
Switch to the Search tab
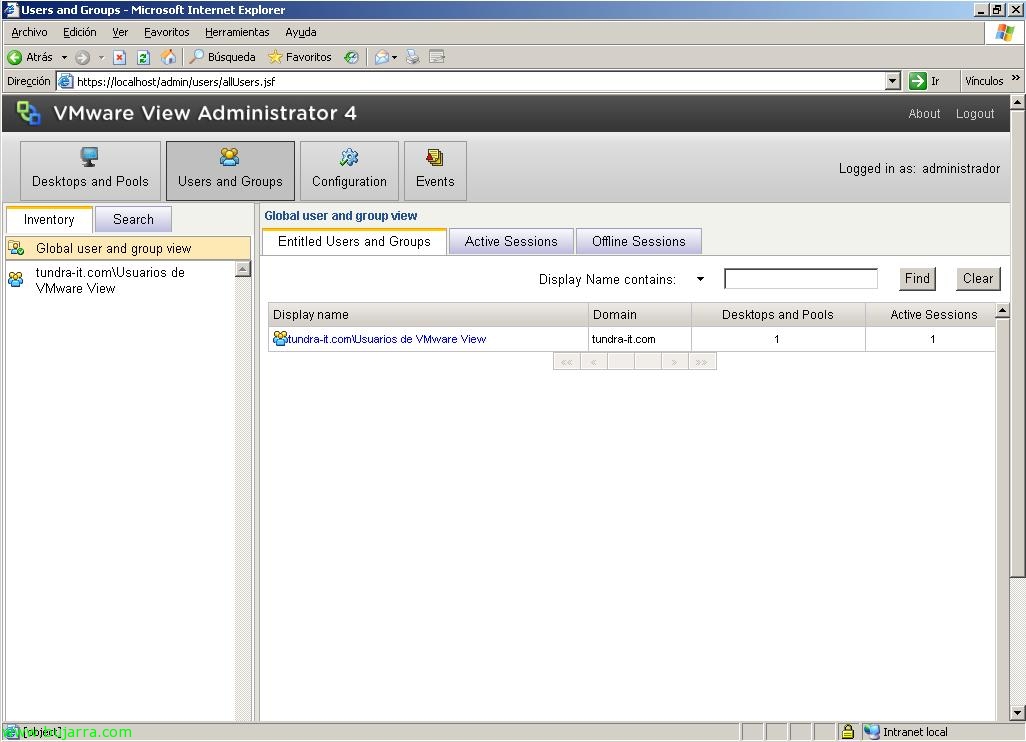(x=133, y=219)
